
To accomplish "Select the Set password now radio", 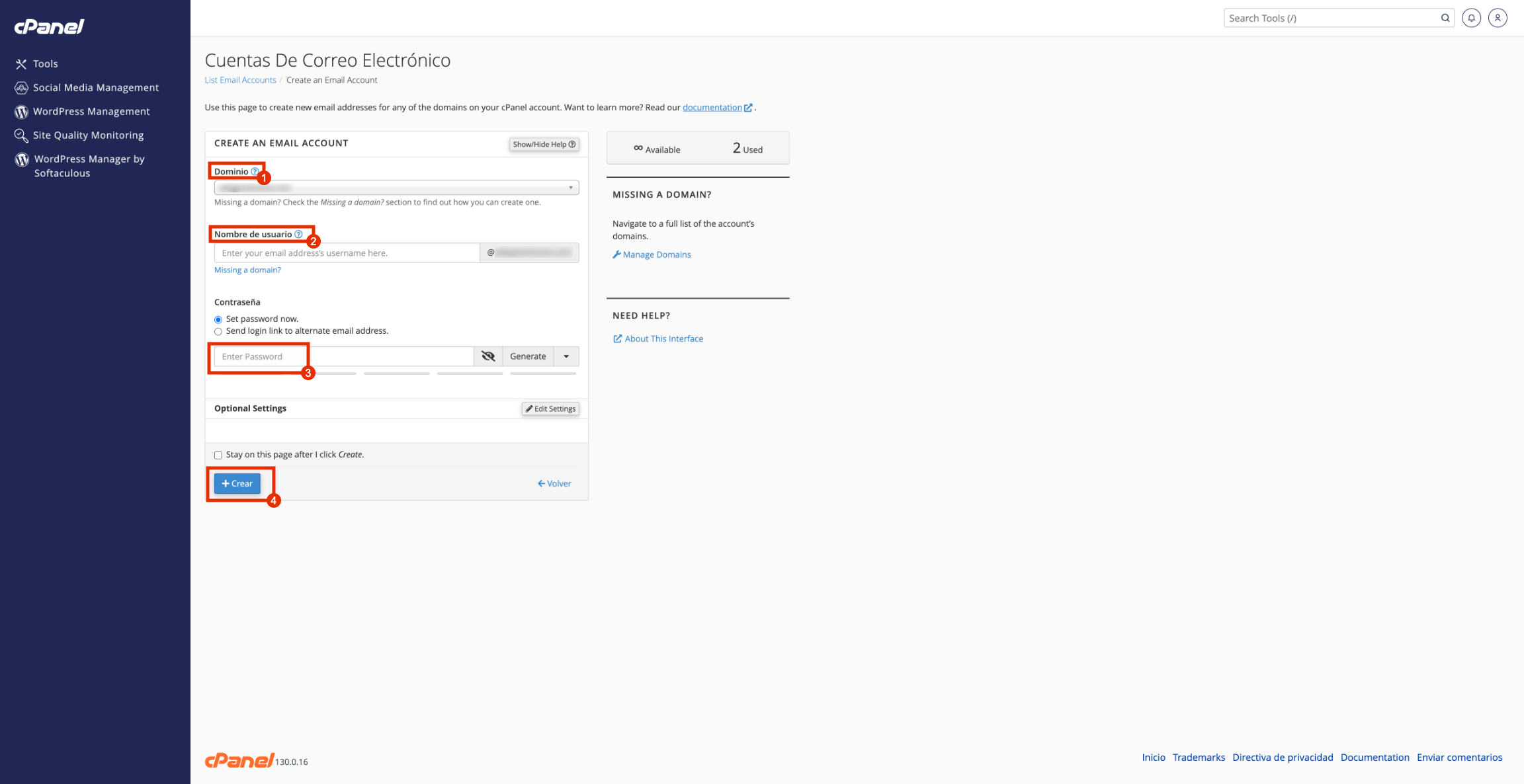I will coord(218,319).
